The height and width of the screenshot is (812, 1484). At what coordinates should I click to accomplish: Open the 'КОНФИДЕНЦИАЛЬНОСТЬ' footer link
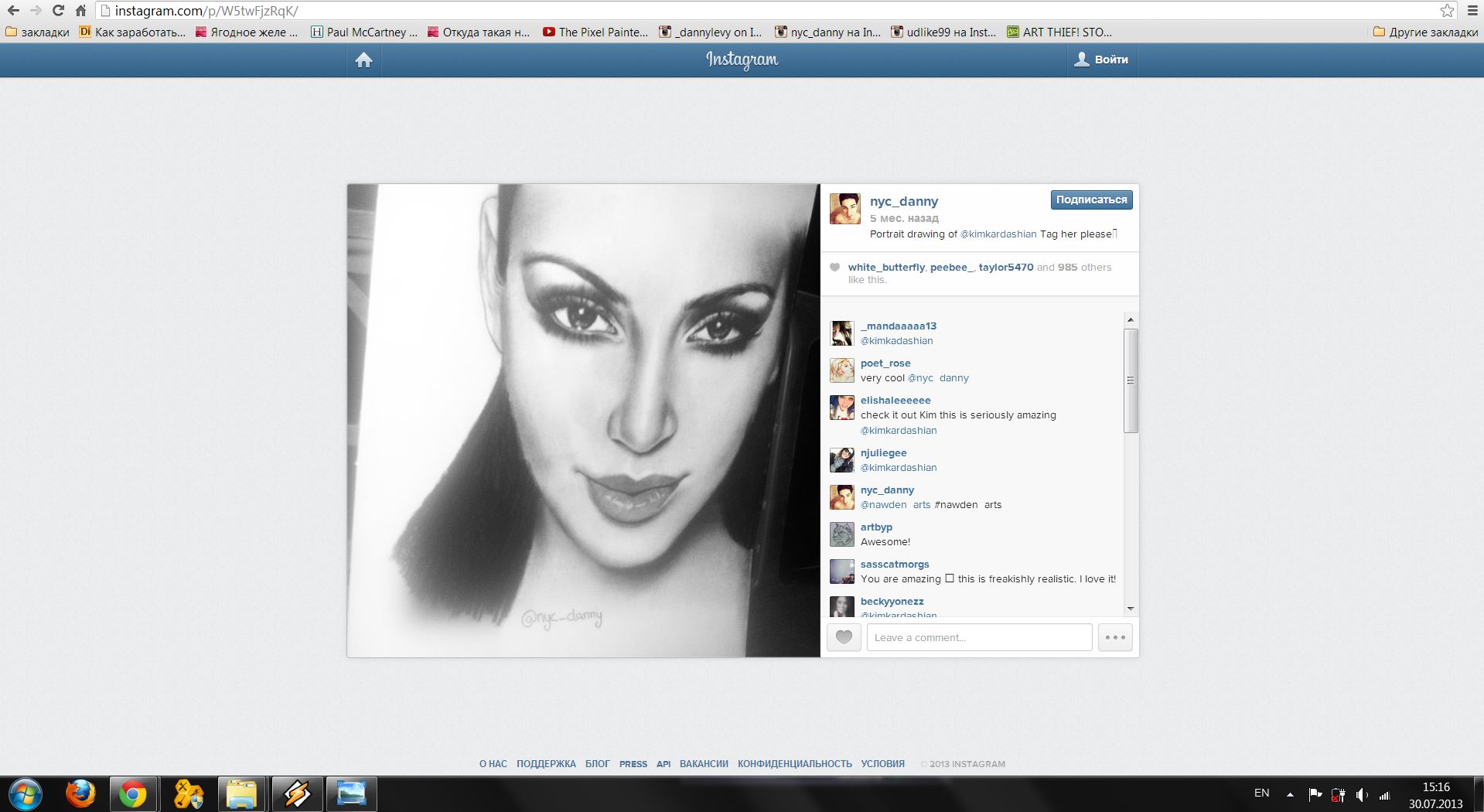coord(795,764)
